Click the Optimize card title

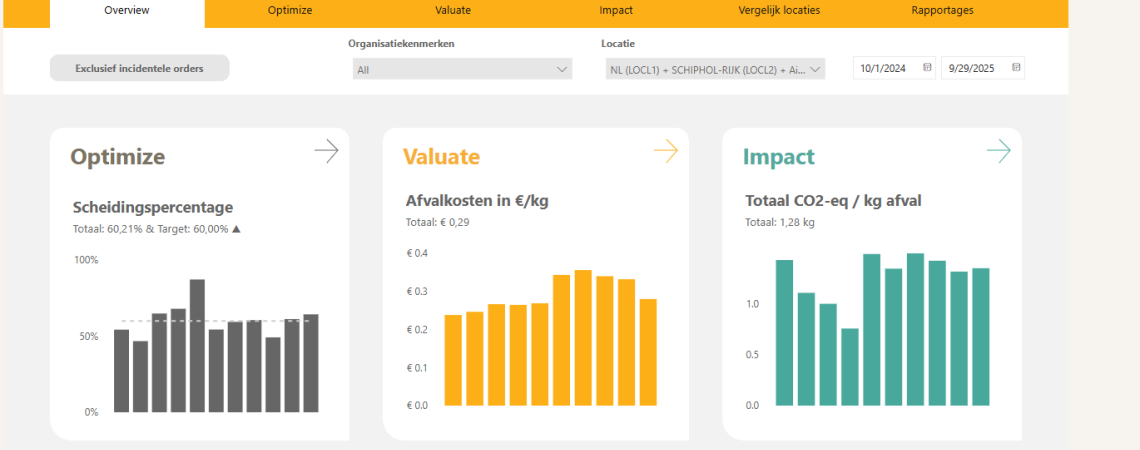point(118,157)
